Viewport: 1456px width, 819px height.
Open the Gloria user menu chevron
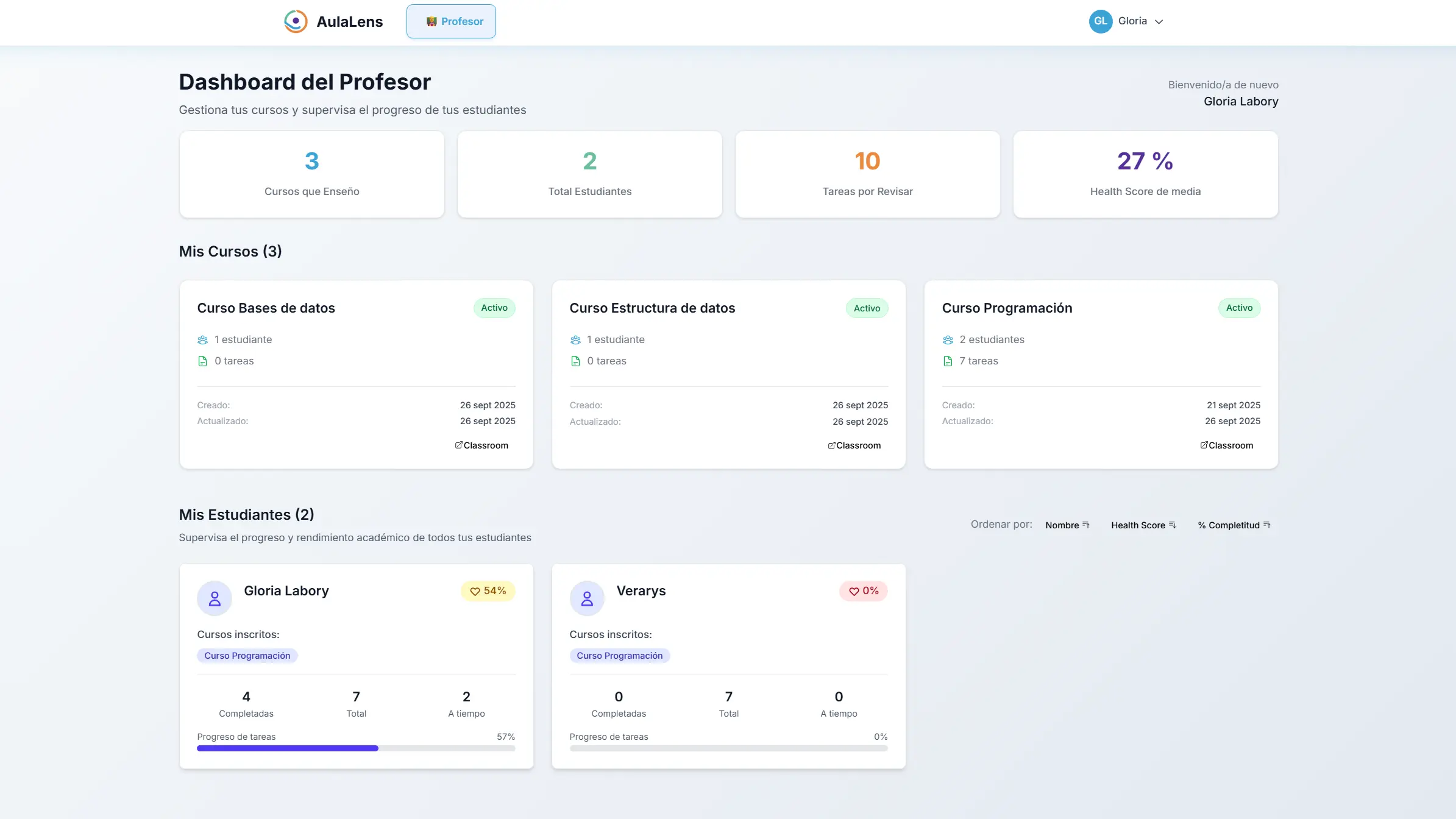pyautogui.click(x=1159, y=22)
